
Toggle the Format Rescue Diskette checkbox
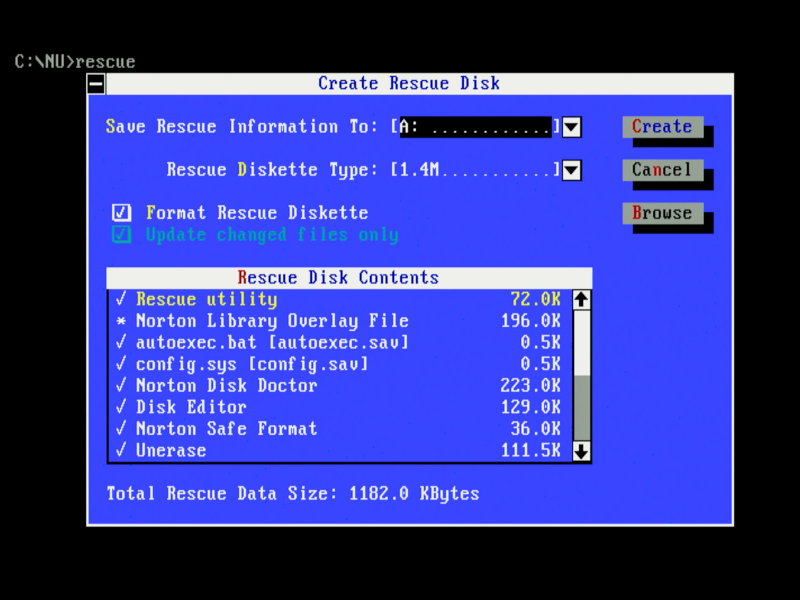[121, 213]
